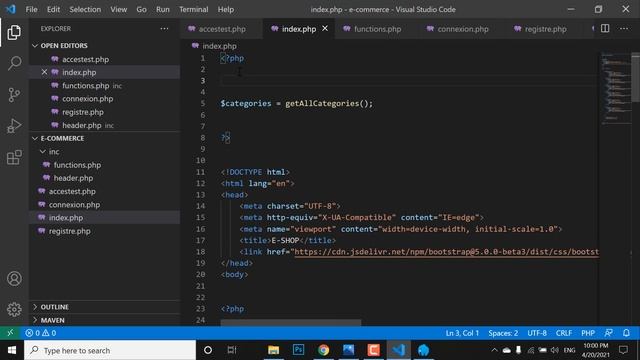Viewport: 640px width, 360px height.
Task: Open the Help menu
Action: point(226,9)
